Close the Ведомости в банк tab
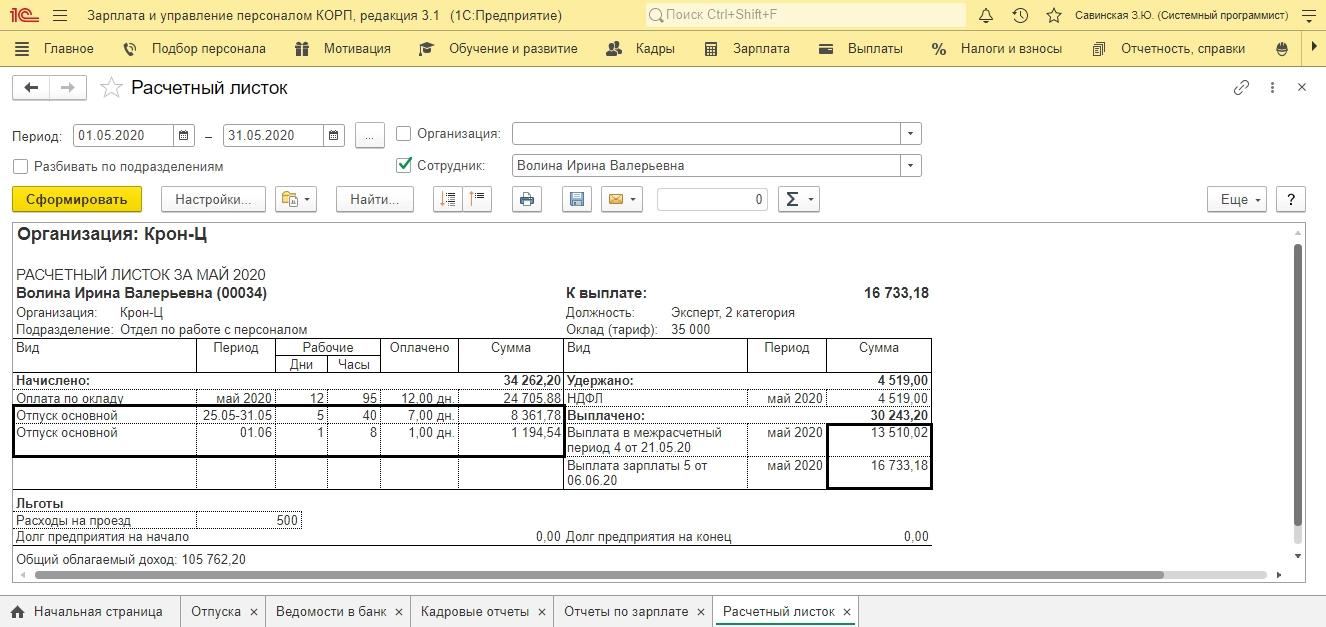Screen dimensions: 1326x627 point(398,612)
